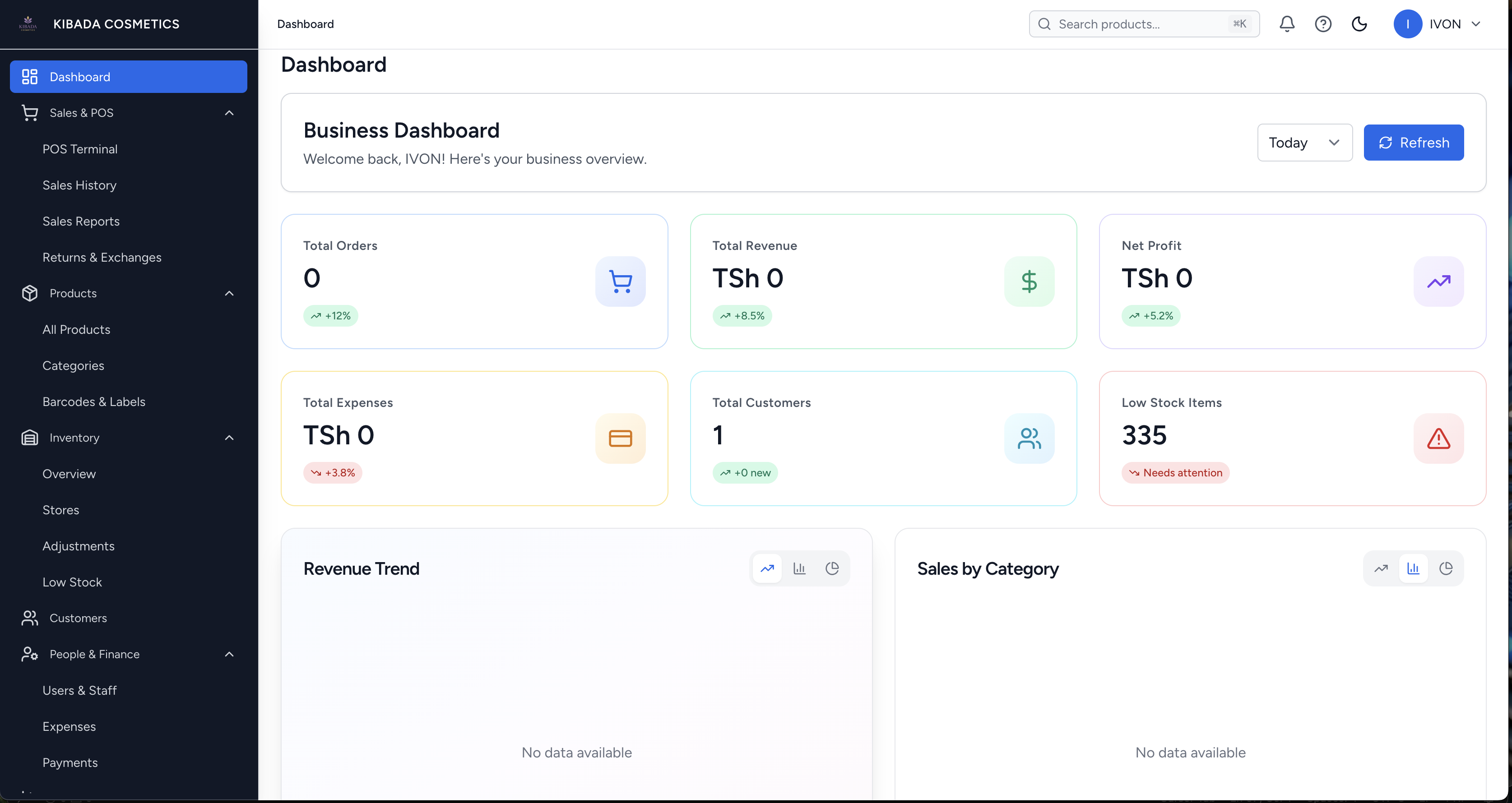
Task: Switch Sales by Category to pie chart
Action: (x=1446, y=568)
